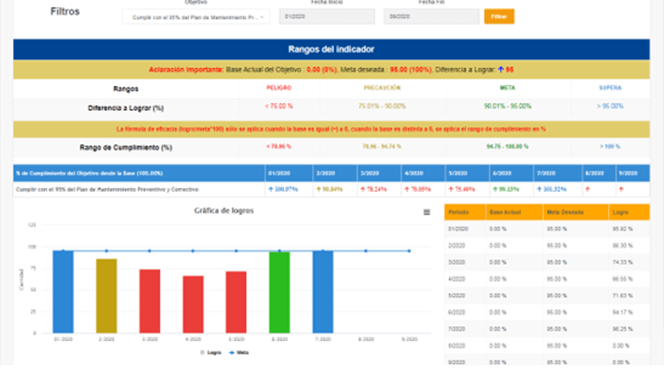Click the Meta Deseada column header
This screenshot has width=664, height=375.
[x=575, y=212]
